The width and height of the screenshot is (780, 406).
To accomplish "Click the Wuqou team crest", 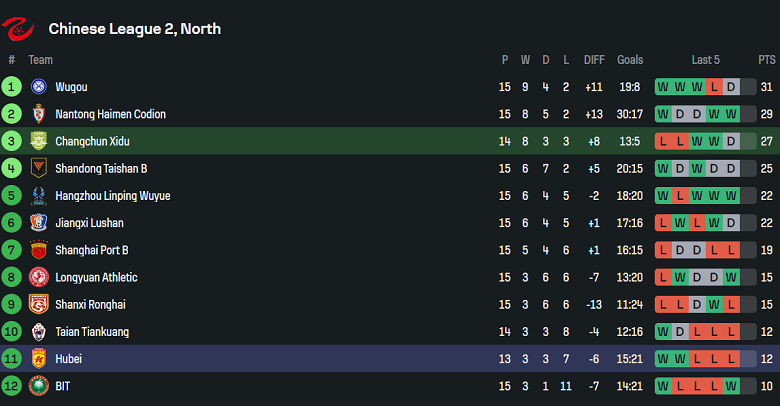I will (x=39, y=87).
